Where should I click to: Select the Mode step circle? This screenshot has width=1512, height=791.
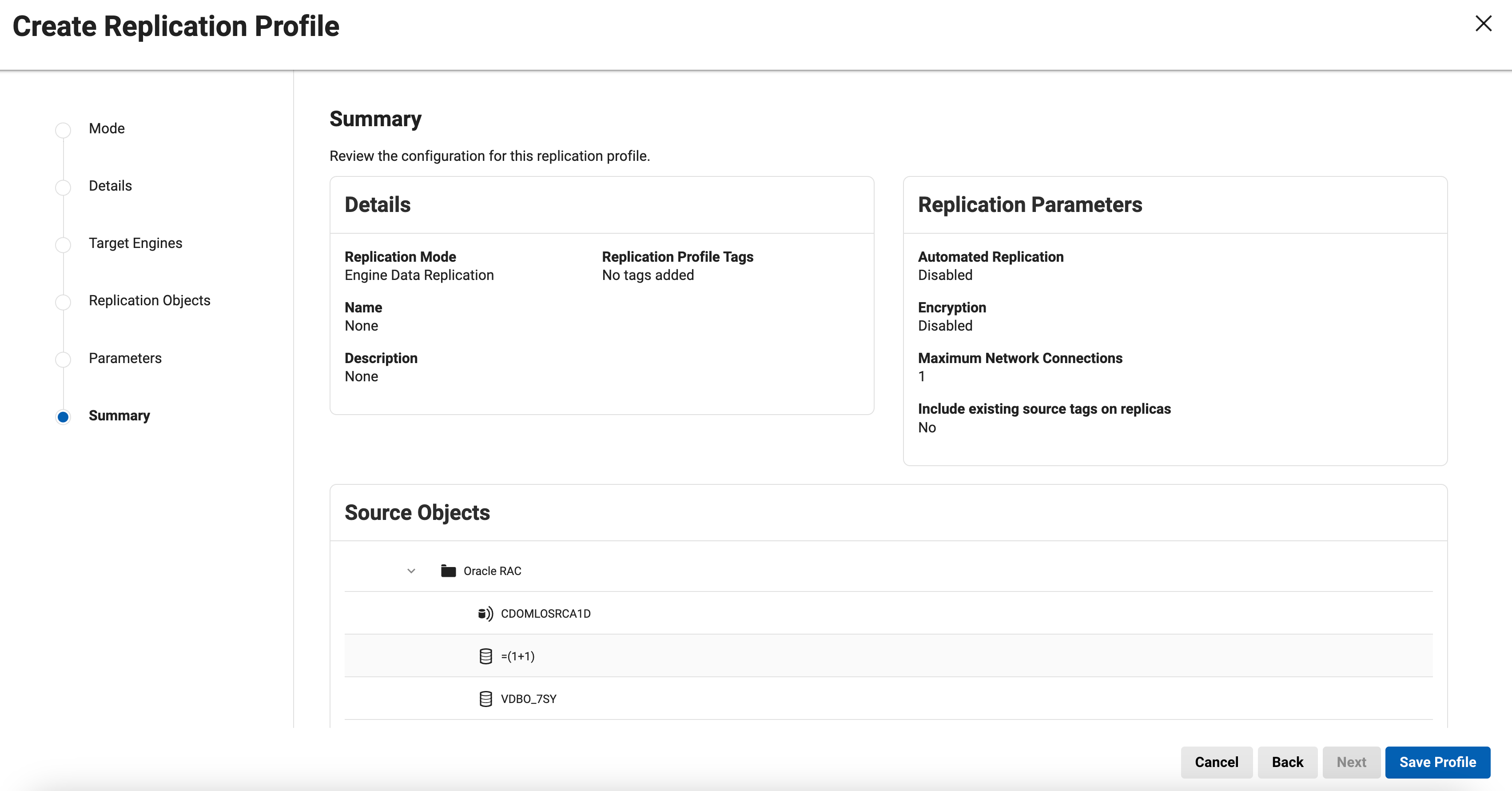(x=63, y=130)
